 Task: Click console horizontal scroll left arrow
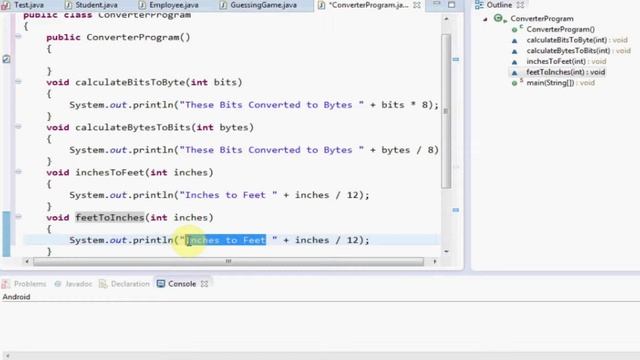pos(7,356)
